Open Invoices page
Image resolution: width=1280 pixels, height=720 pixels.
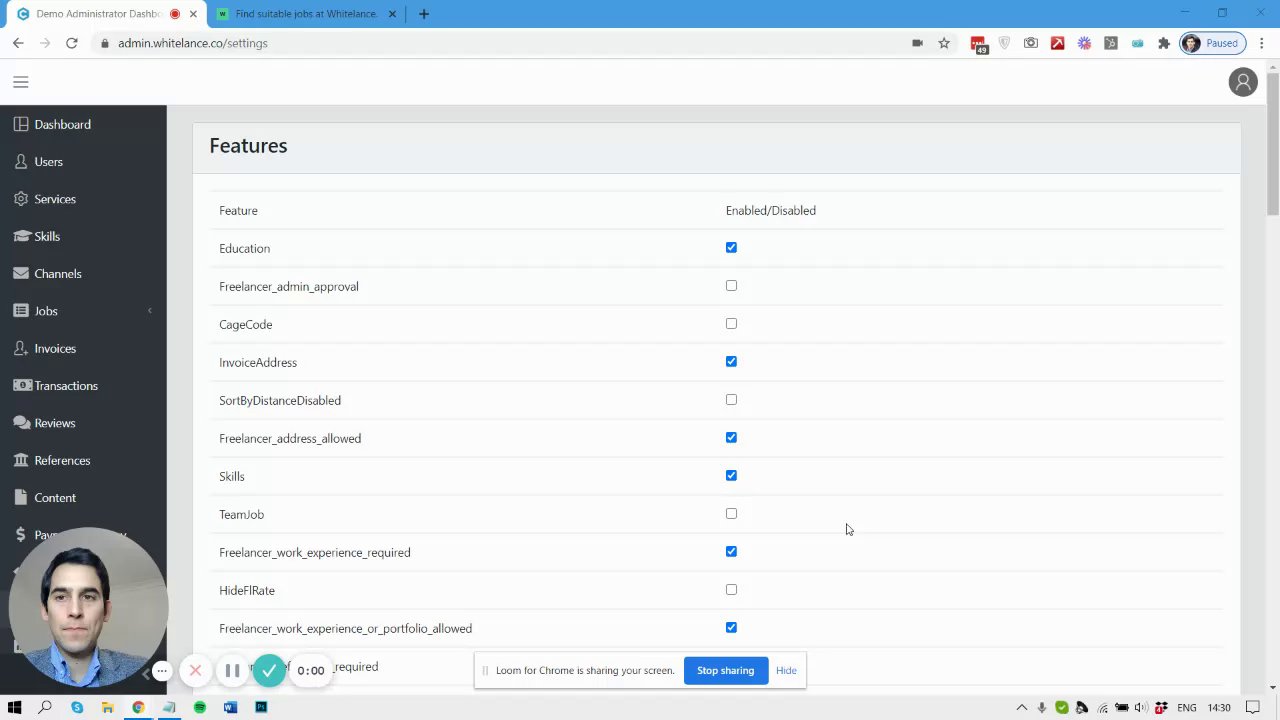(x=55, y=348)
